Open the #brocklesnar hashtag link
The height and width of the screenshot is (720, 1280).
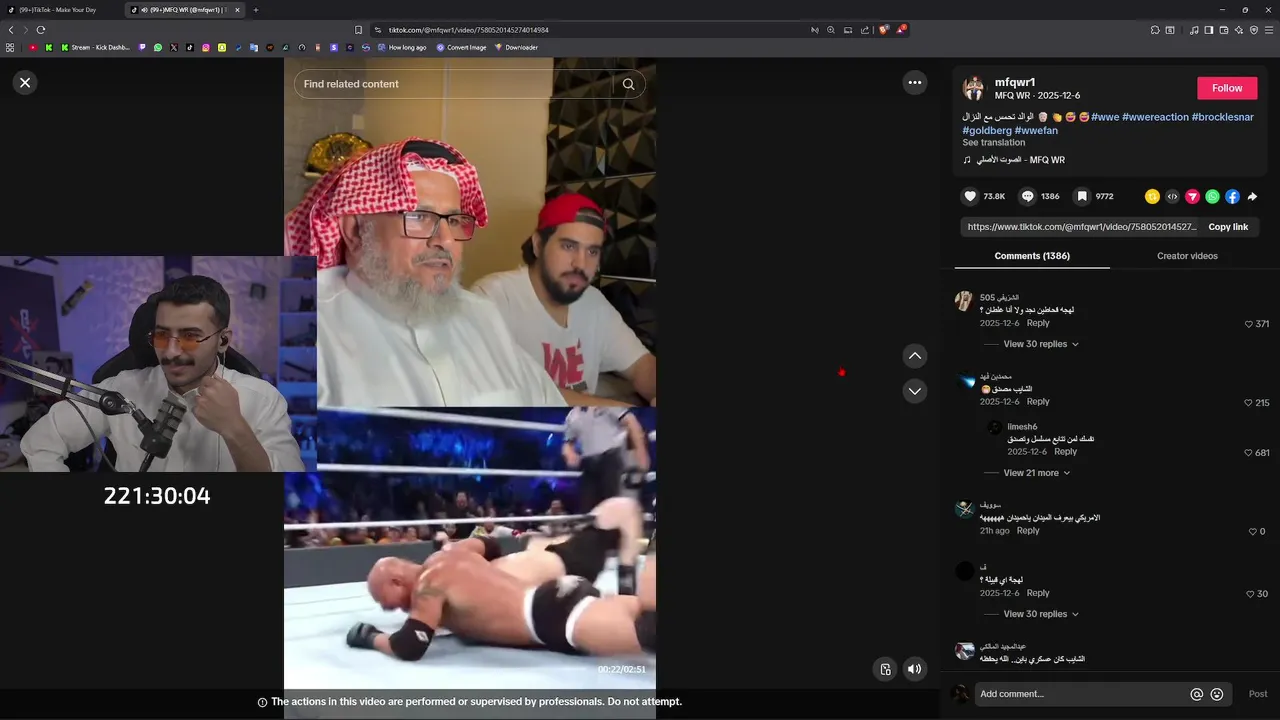tap(1223, 117)
